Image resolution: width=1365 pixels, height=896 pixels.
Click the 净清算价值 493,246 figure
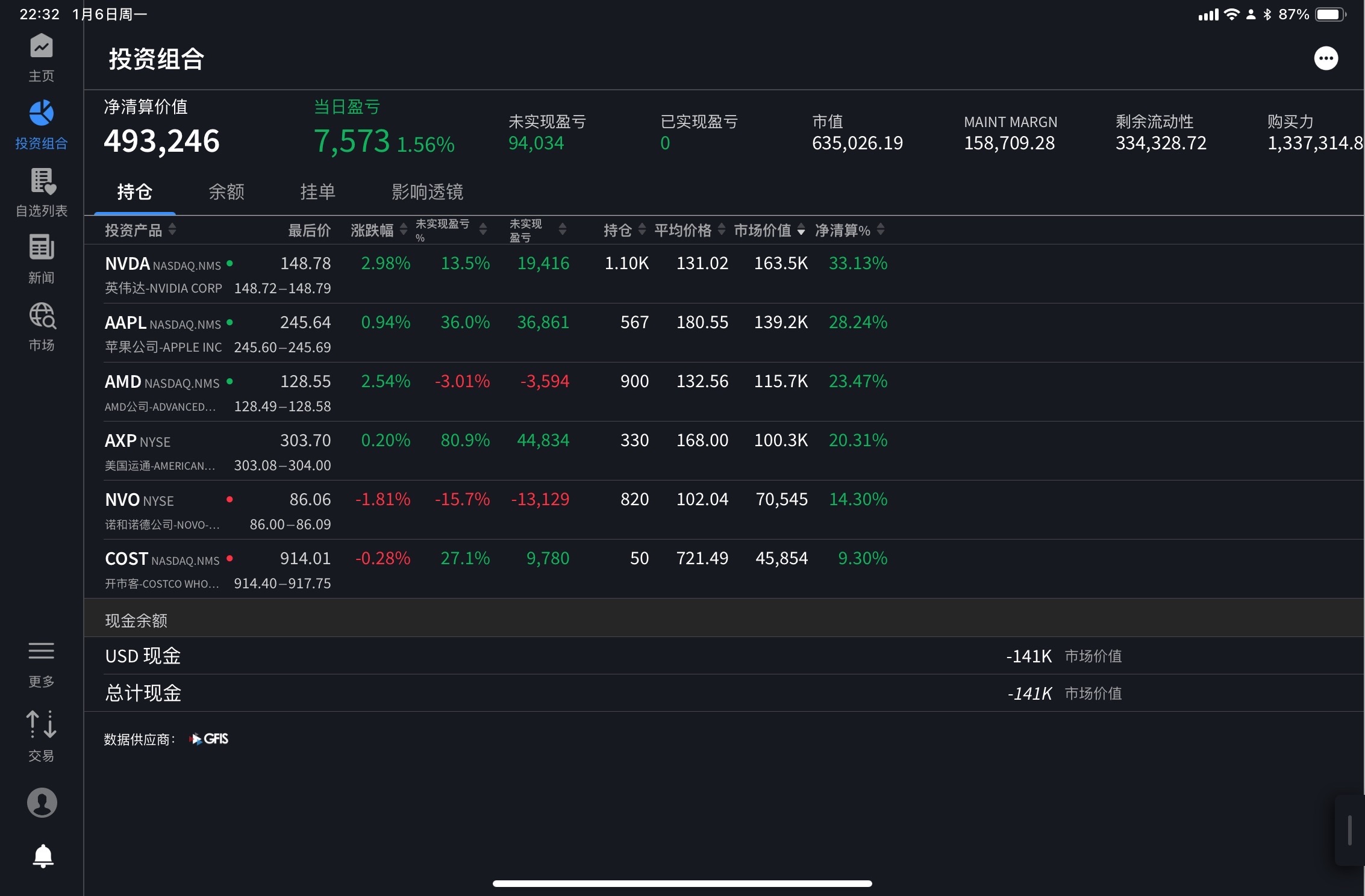(161, 141)
